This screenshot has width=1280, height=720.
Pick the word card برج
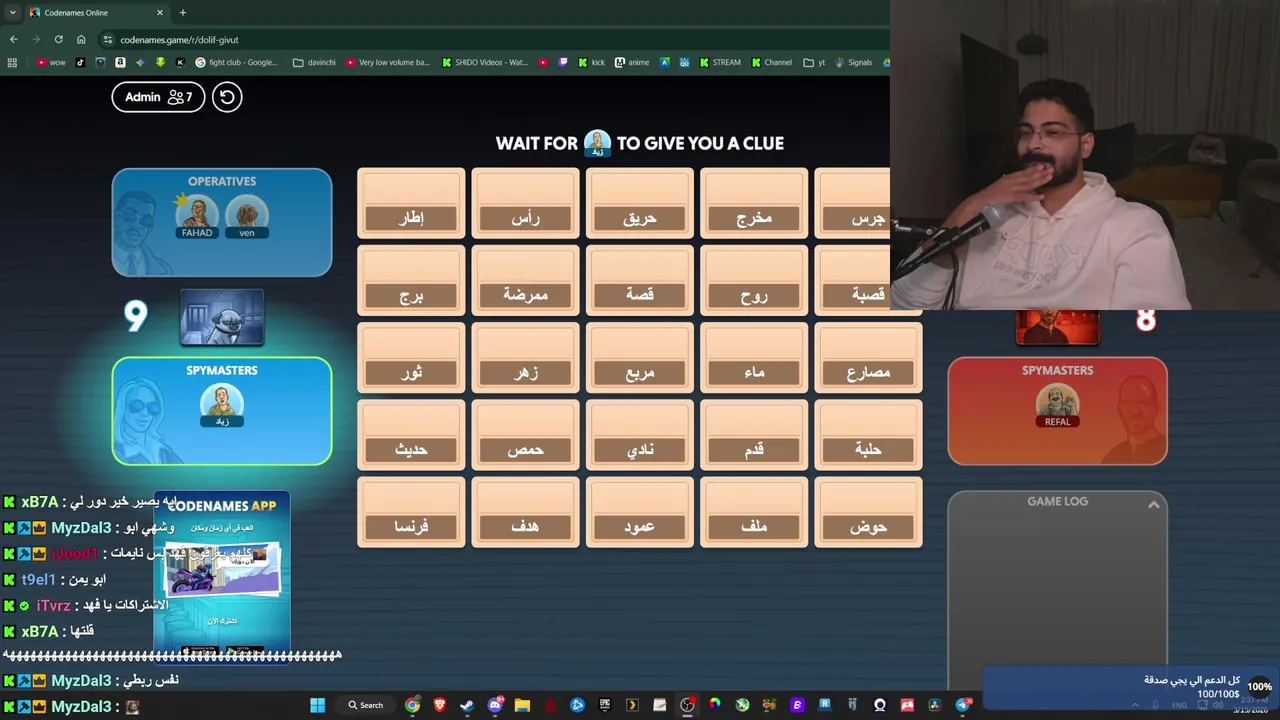click(x=411, y=280)
